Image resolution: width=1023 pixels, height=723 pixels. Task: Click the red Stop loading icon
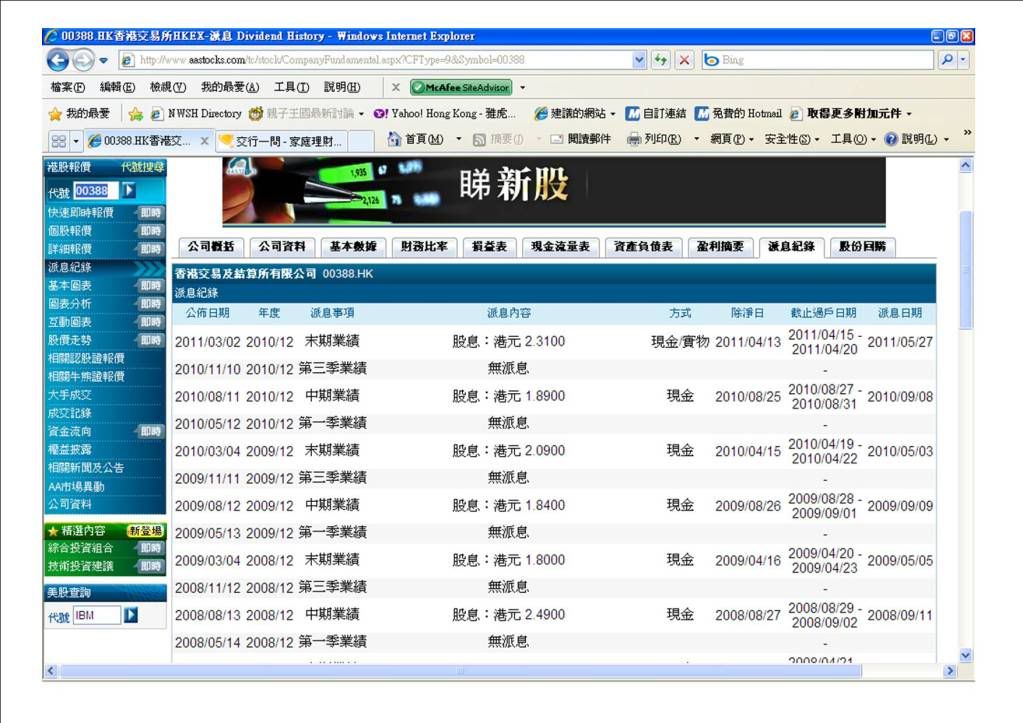[x=685, y=60]
